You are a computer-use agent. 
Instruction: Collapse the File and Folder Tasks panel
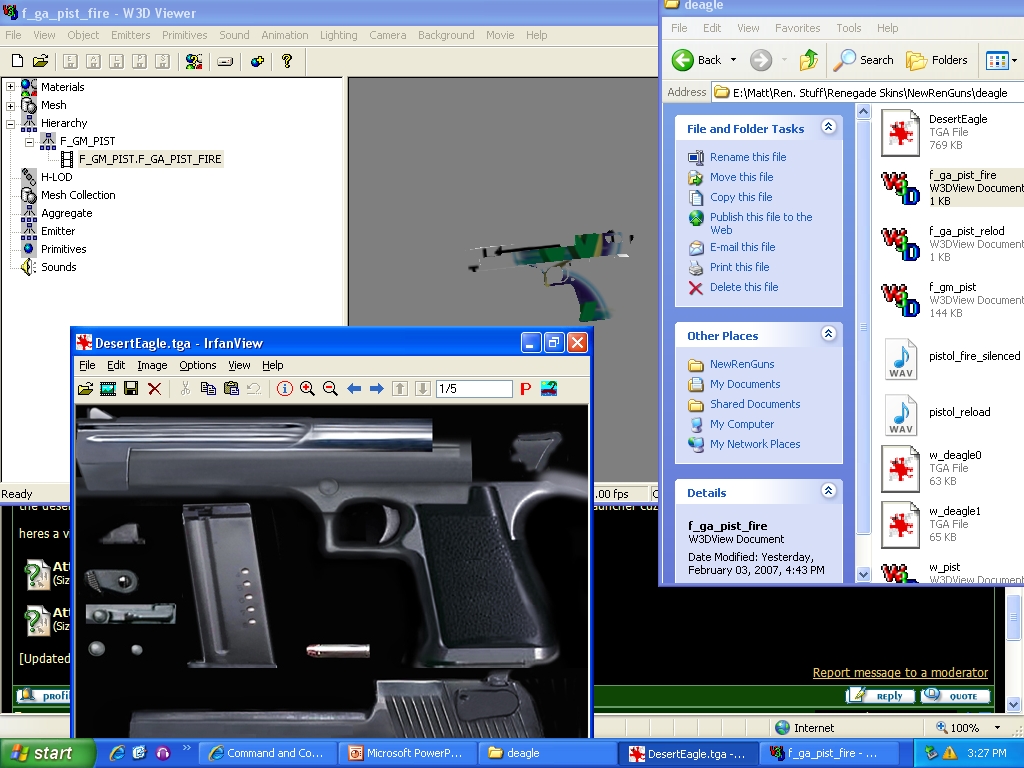[x=827, y=128]
